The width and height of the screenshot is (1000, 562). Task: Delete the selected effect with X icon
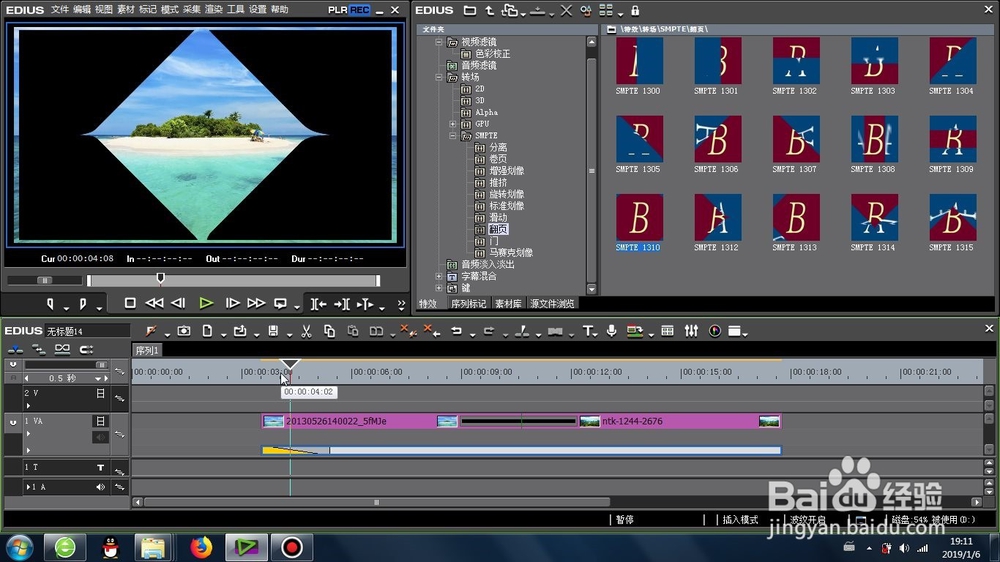click(566, 11)
